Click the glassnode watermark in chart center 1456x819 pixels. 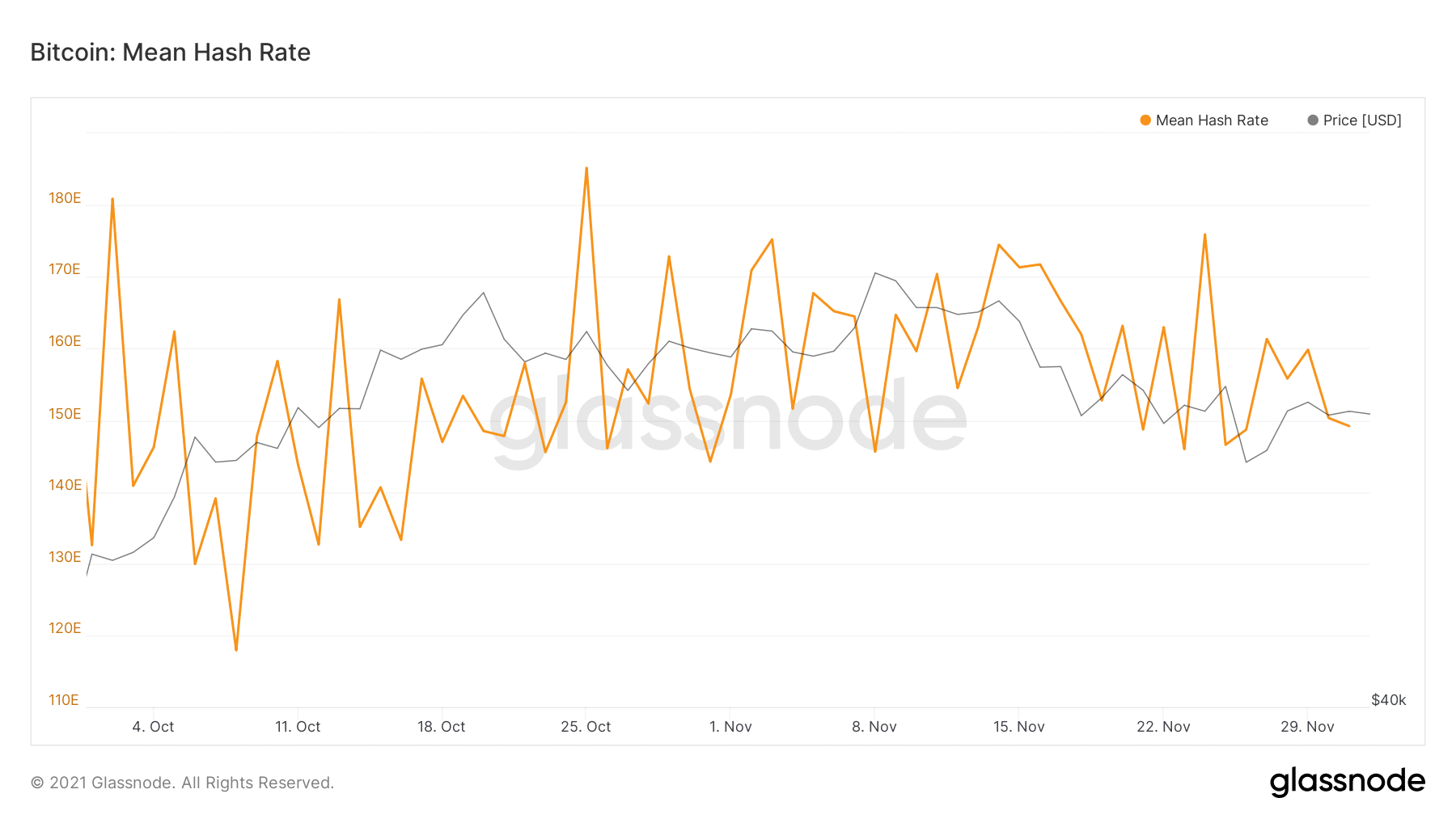point(728,420)
